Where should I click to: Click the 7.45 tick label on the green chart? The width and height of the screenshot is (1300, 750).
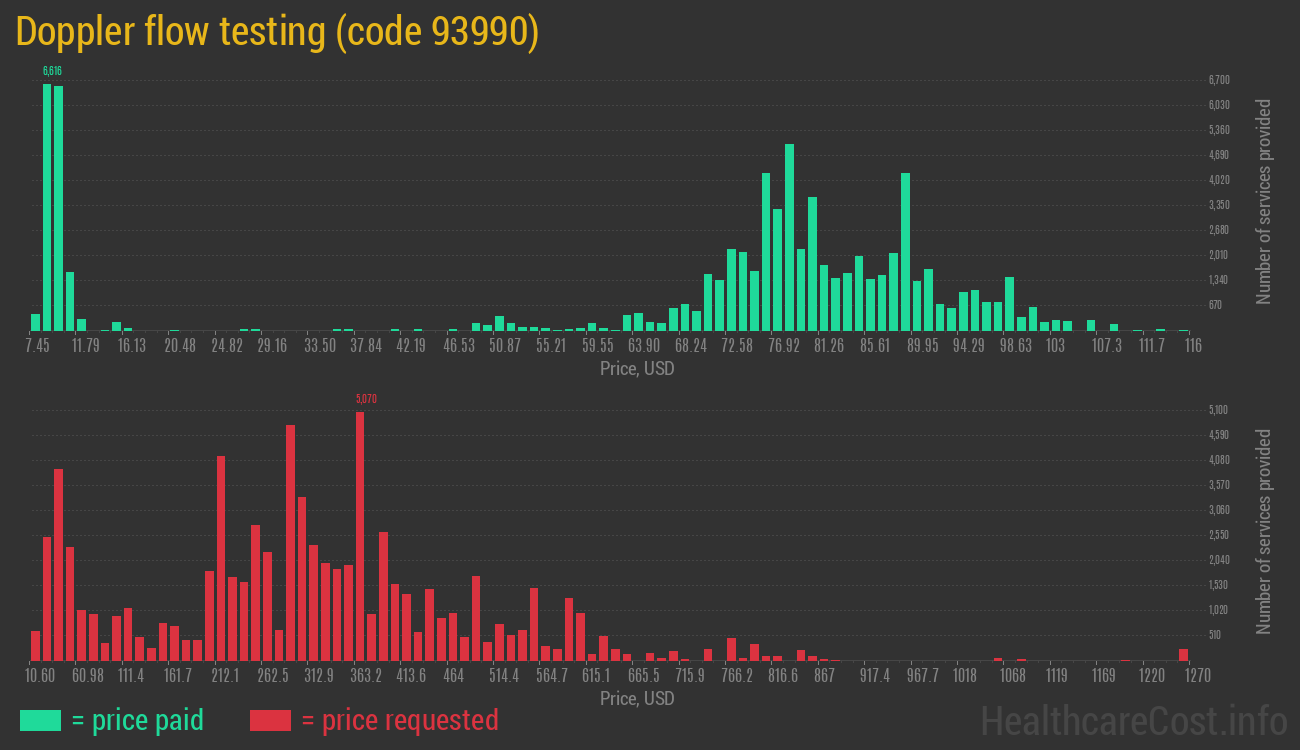(37, 346)
